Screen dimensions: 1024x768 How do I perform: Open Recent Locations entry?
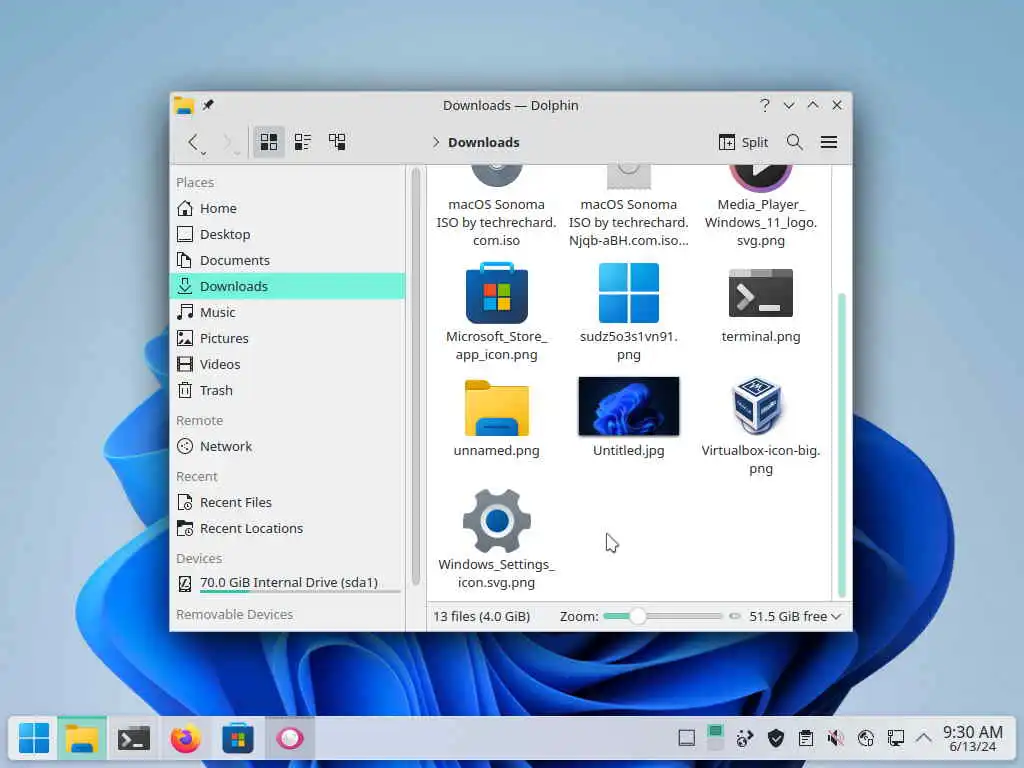coord(287,528)
